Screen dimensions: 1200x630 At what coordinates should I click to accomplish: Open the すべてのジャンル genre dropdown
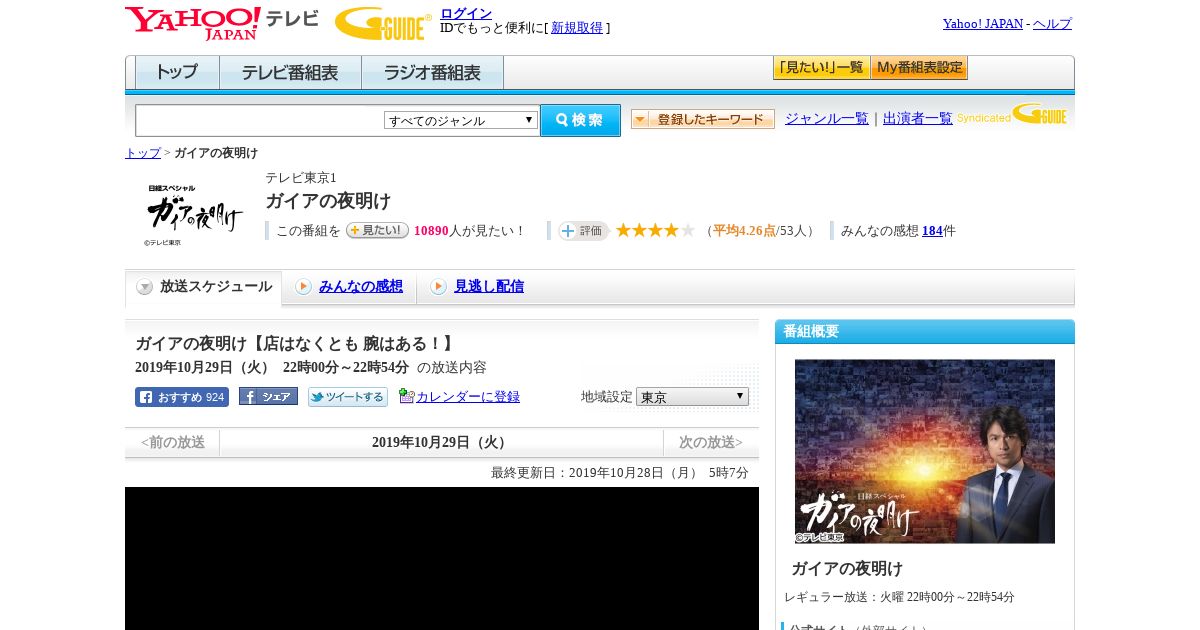(x=461, y=120)
